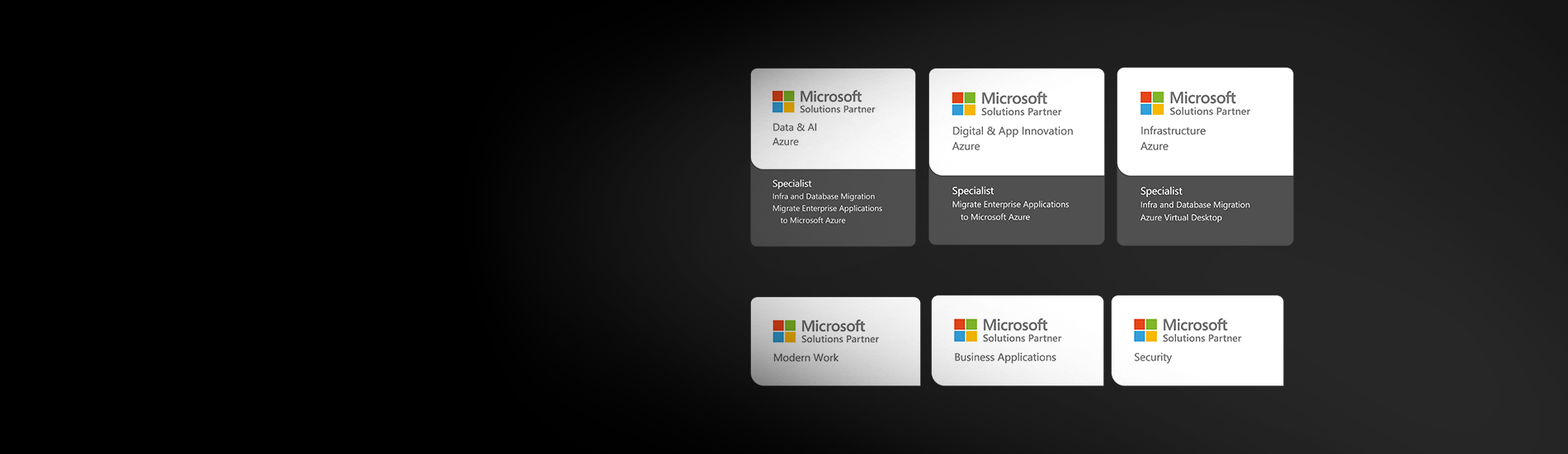The width and height of the screenshot is (1568, 454).
Task: Click Infra and Database Migration under Infrastructure badge
Action: [x=1195, y=205]
